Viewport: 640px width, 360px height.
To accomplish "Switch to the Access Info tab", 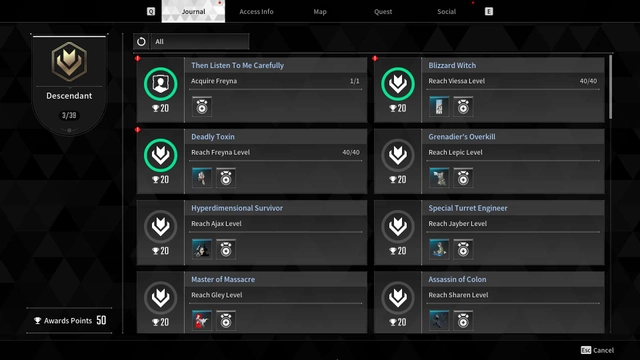I will coord(256,11).
